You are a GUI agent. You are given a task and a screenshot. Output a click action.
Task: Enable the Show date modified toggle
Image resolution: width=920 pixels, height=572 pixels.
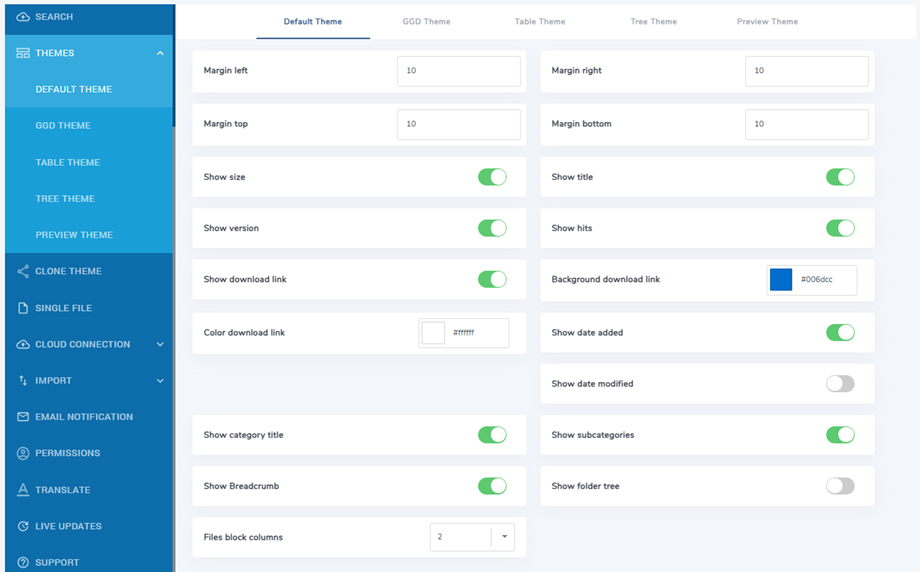tap(840, 384)
